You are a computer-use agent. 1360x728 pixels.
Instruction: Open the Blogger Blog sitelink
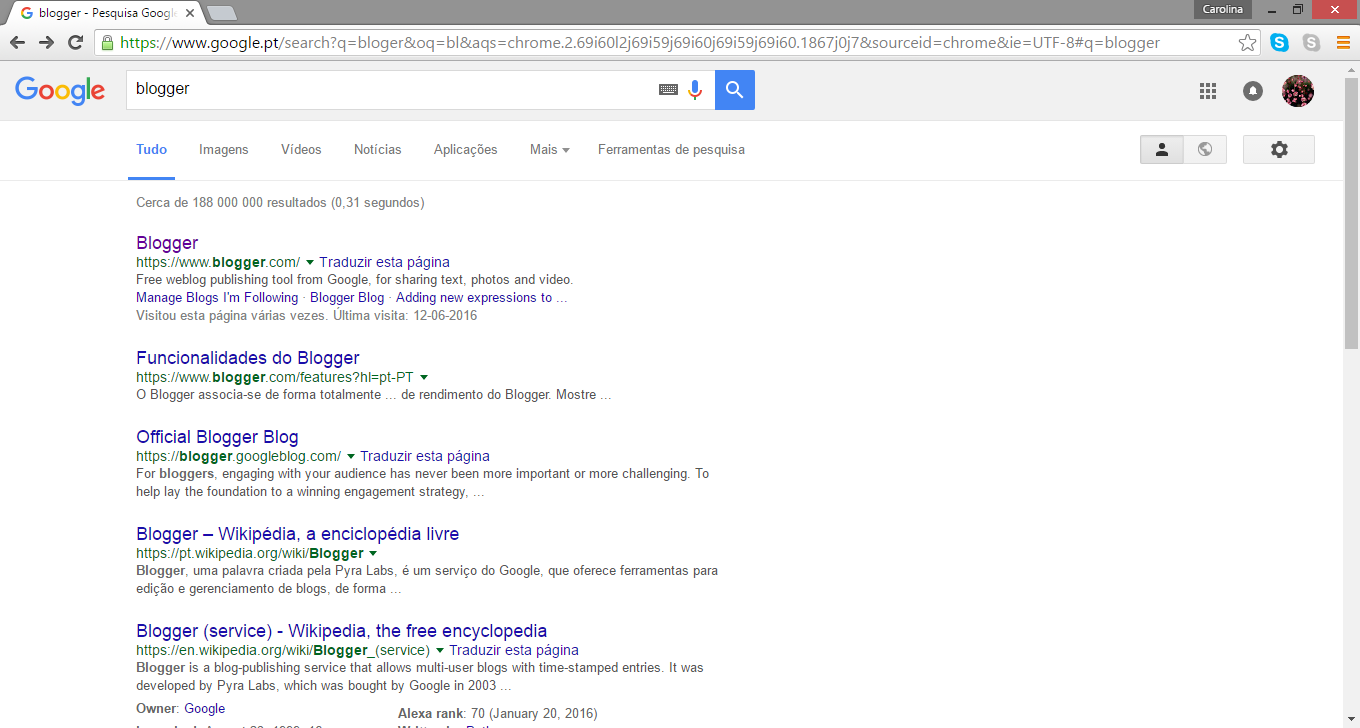347,298
